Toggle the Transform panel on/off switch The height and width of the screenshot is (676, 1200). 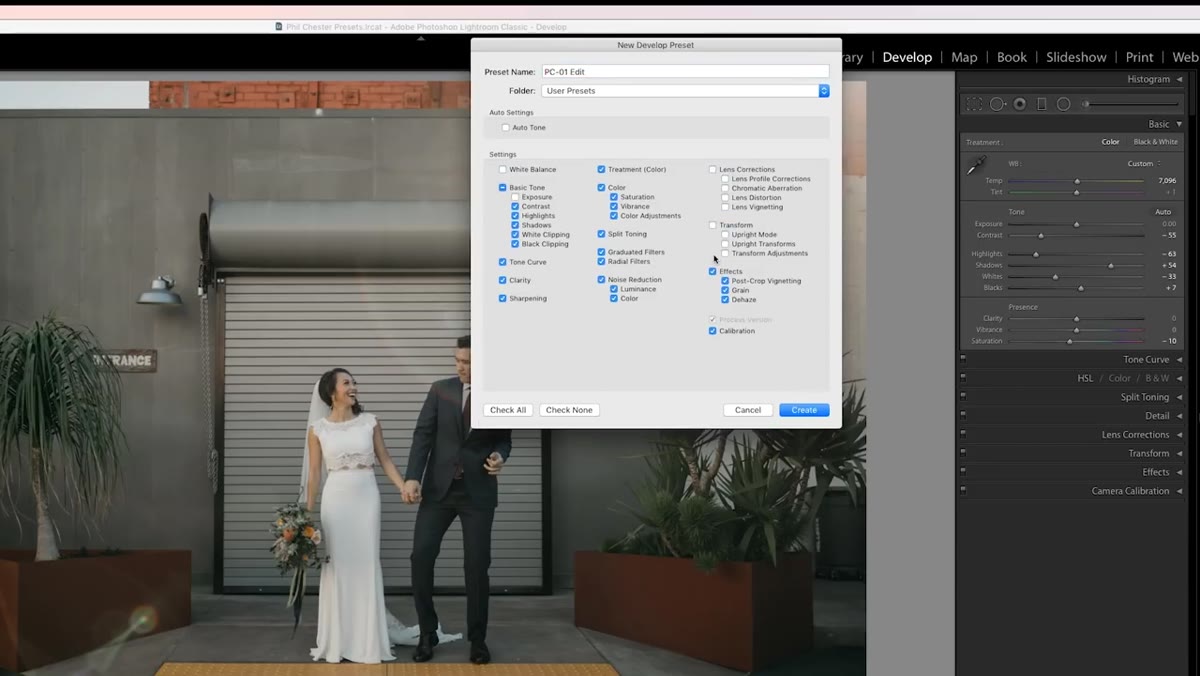(x=963, y=453)
